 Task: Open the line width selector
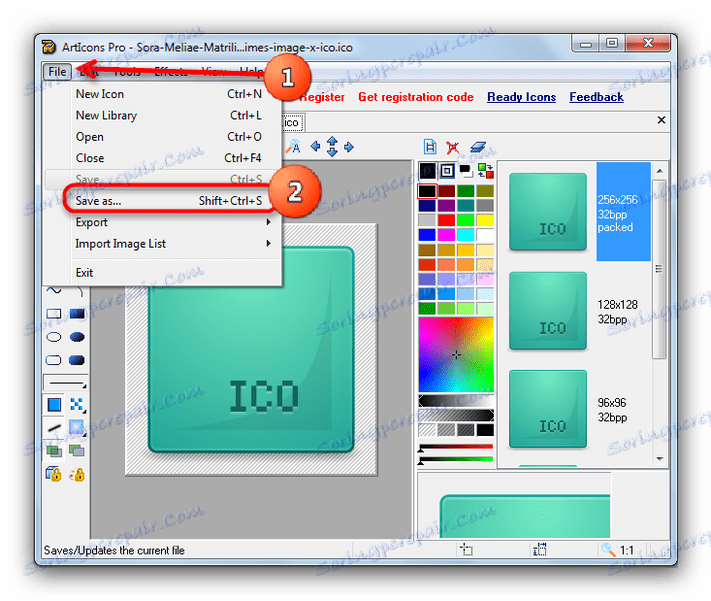pos(66,383)
